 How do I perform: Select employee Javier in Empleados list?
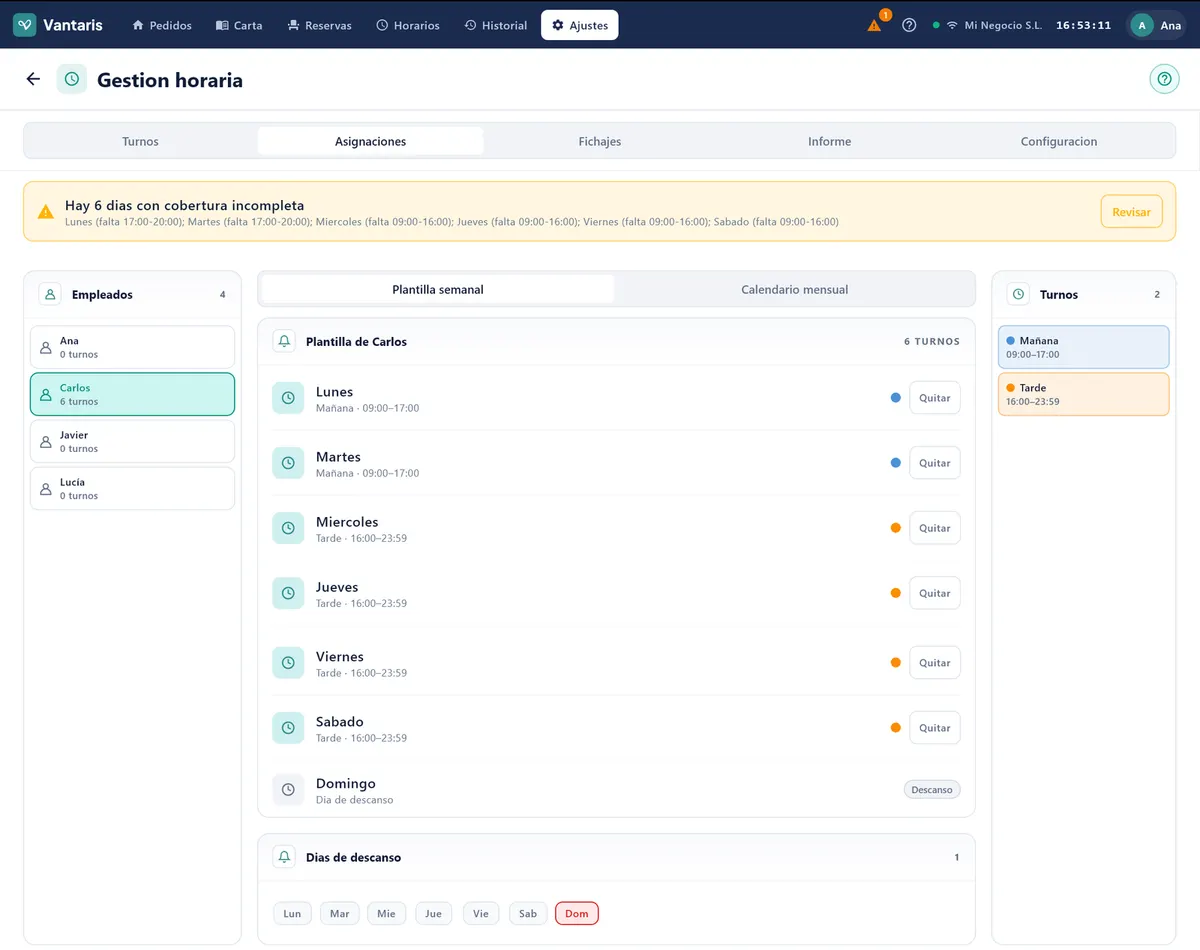point(132,441)
